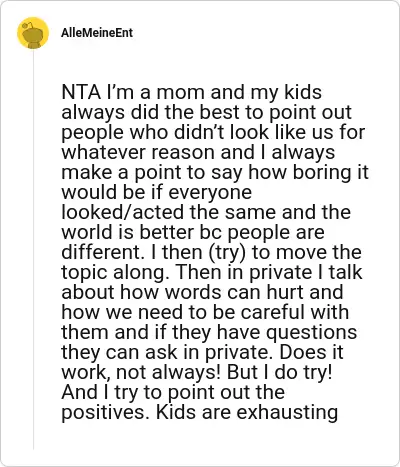Click the text "them and if they have questions"

(209, 332)
